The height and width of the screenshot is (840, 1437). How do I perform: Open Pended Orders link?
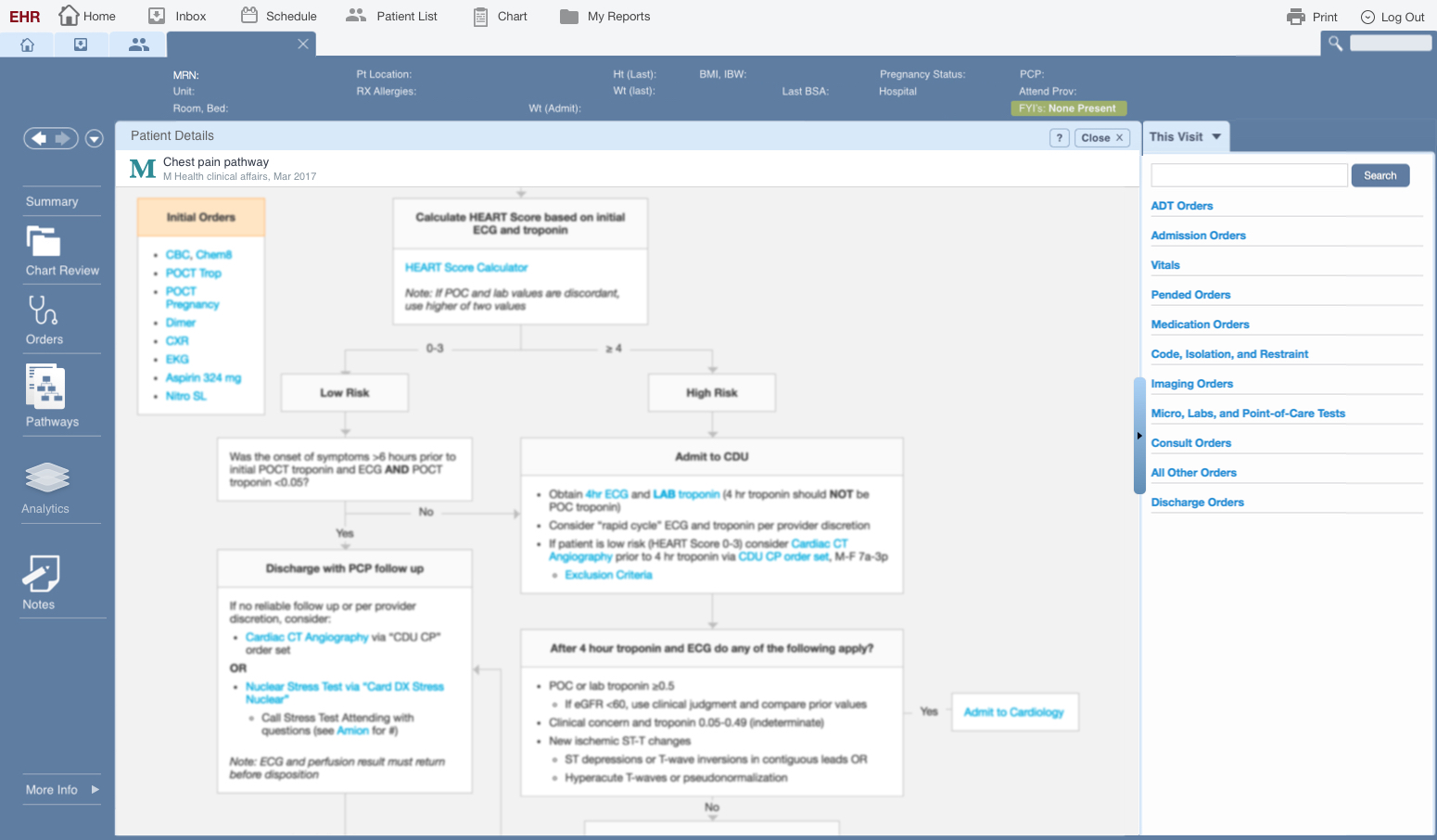(x=1190, y=295)
